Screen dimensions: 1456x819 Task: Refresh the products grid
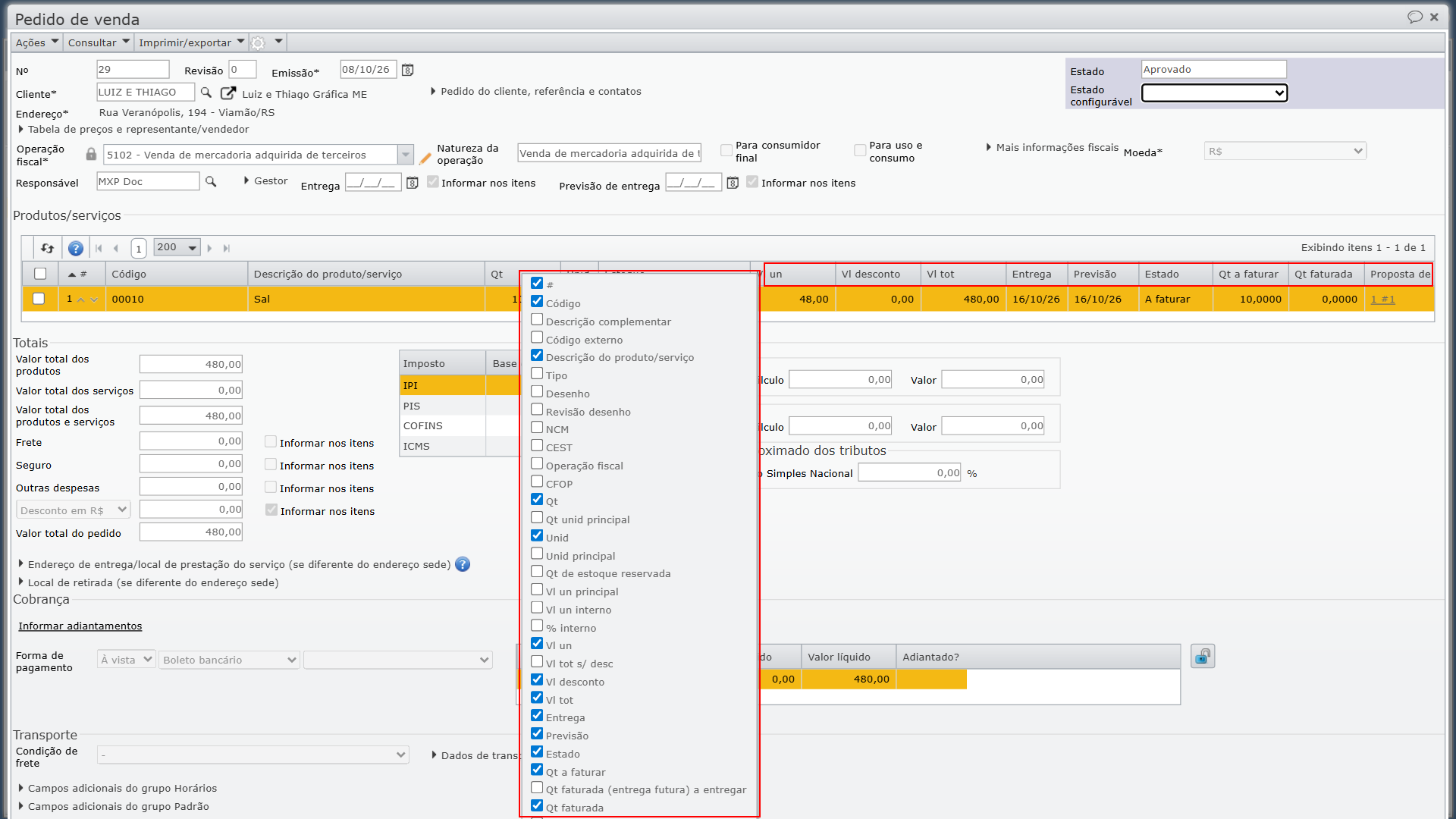pyautogui.click(x=48, y=248)
